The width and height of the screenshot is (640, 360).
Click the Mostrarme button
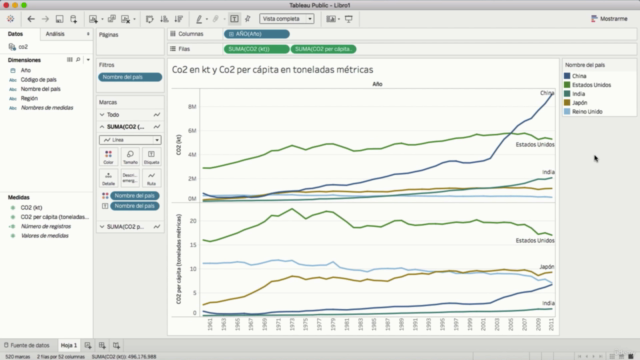click(609, 19)
